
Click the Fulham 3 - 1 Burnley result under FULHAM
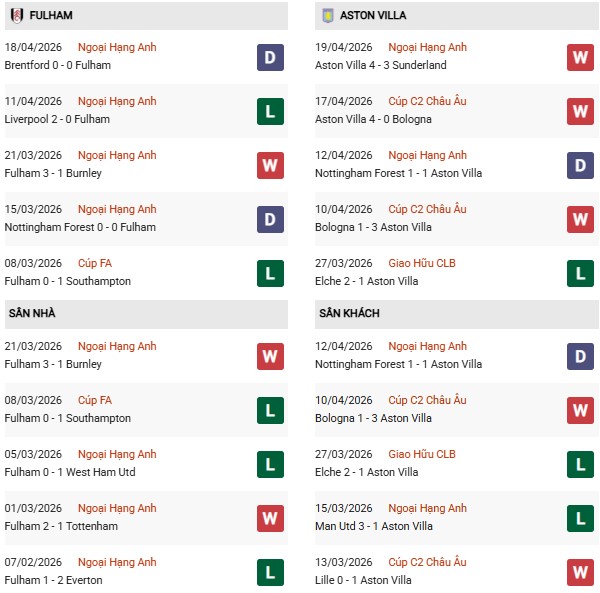54,173
